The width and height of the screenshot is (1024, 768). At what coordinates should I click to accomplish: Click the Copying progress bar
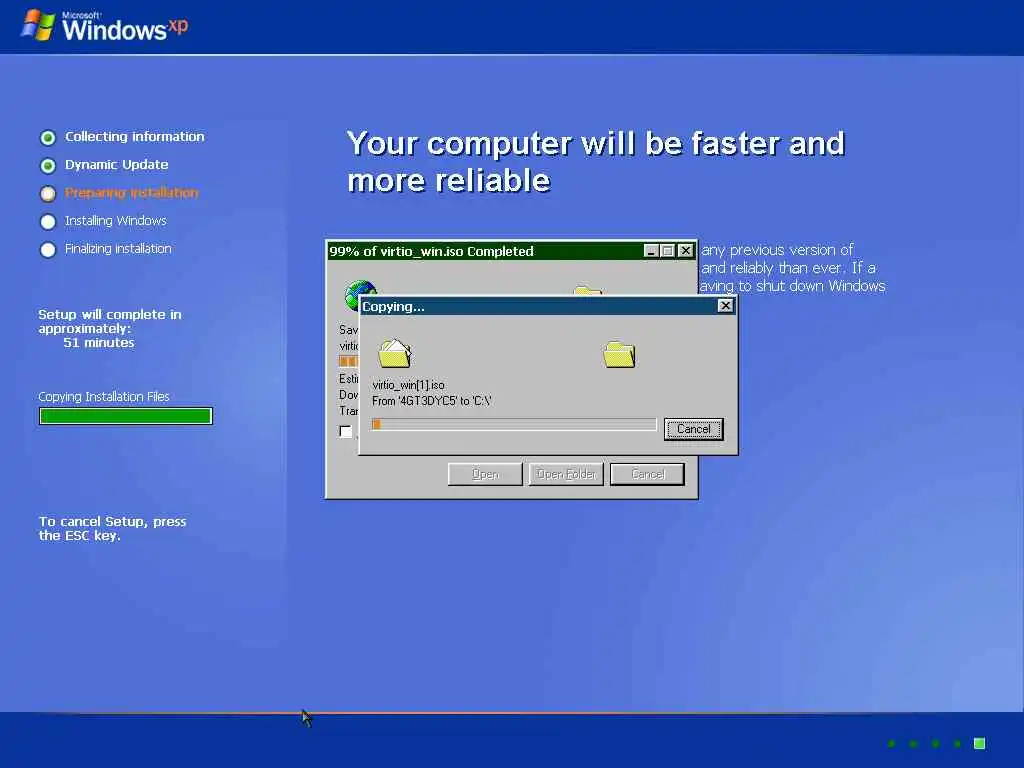[514, 424]
